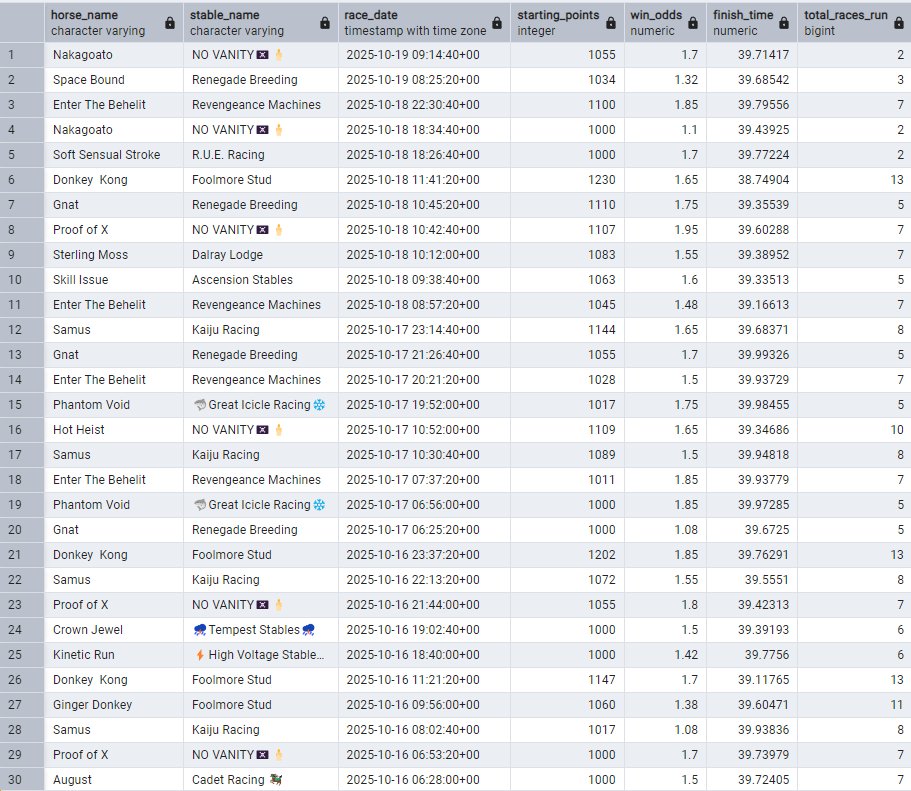Click 'Ascension Stables' stable cell
This screenshot has width=911, height=791.
point(261,280)
